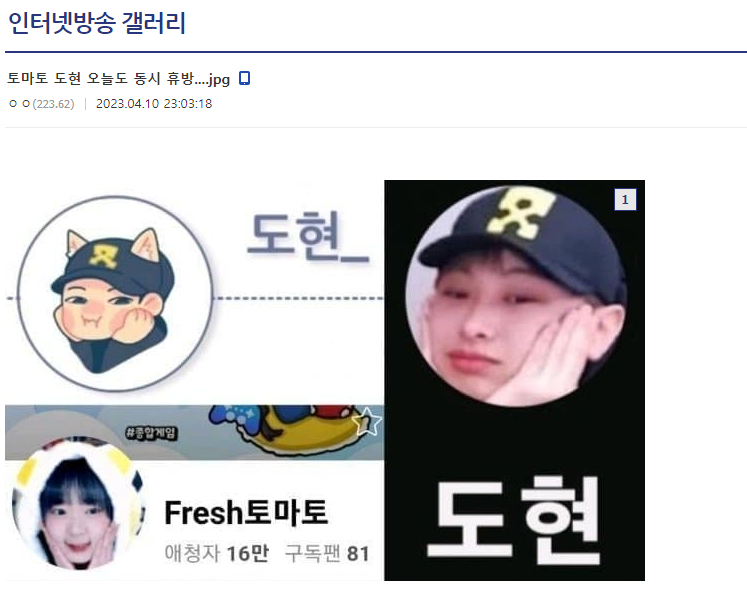Click the star favorite icon on the banner
This screenshot has width=747, height=610.
(367, 421)
